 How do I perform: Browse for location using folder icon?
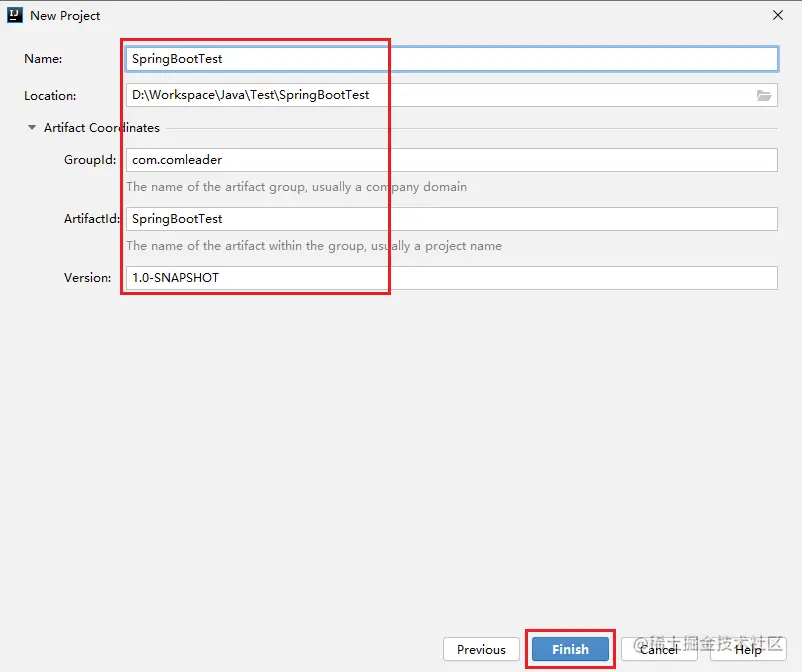764,95
